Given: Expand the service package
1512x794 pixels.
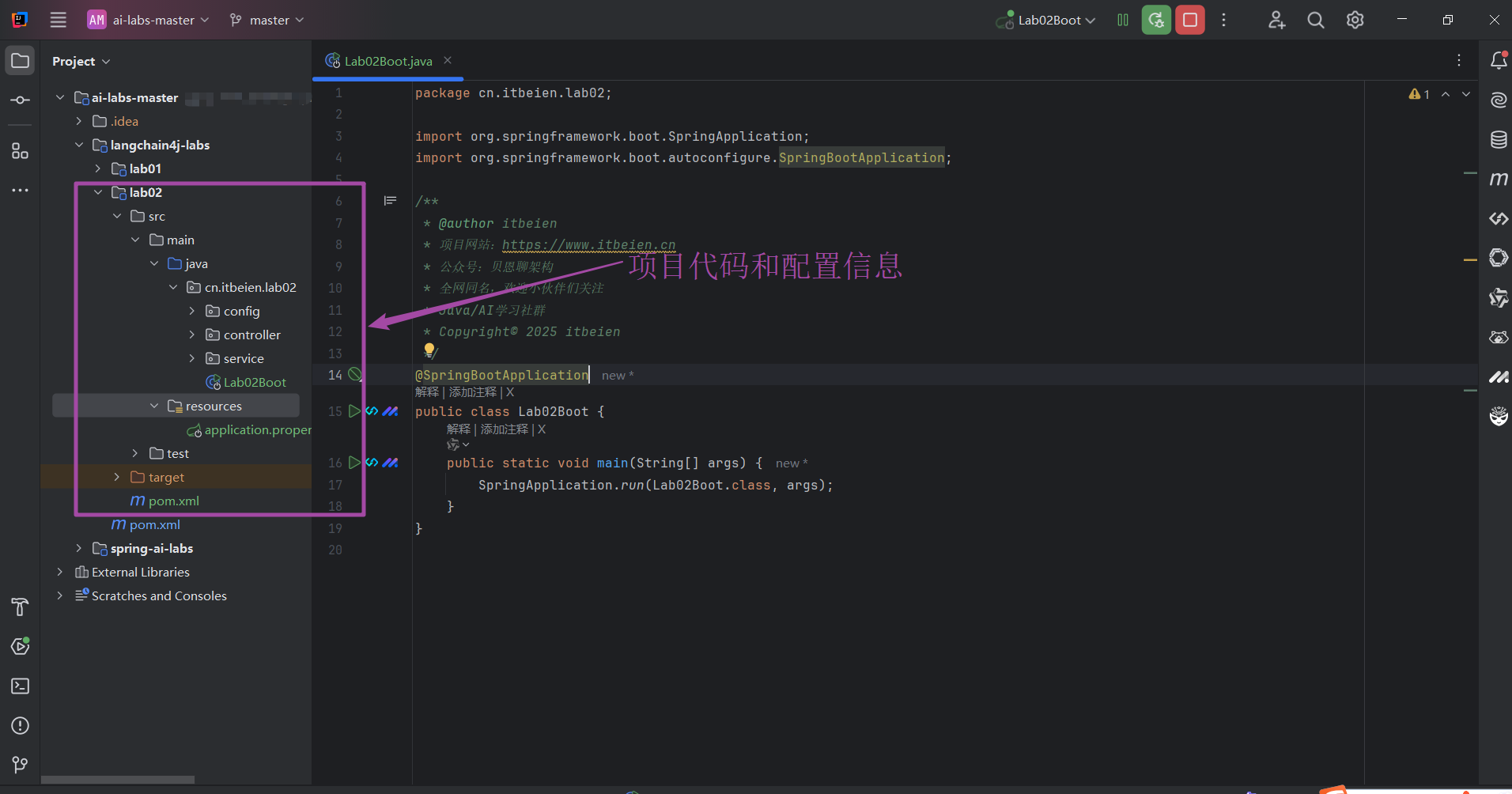Looking at the screenshot, I should point(192,358).
